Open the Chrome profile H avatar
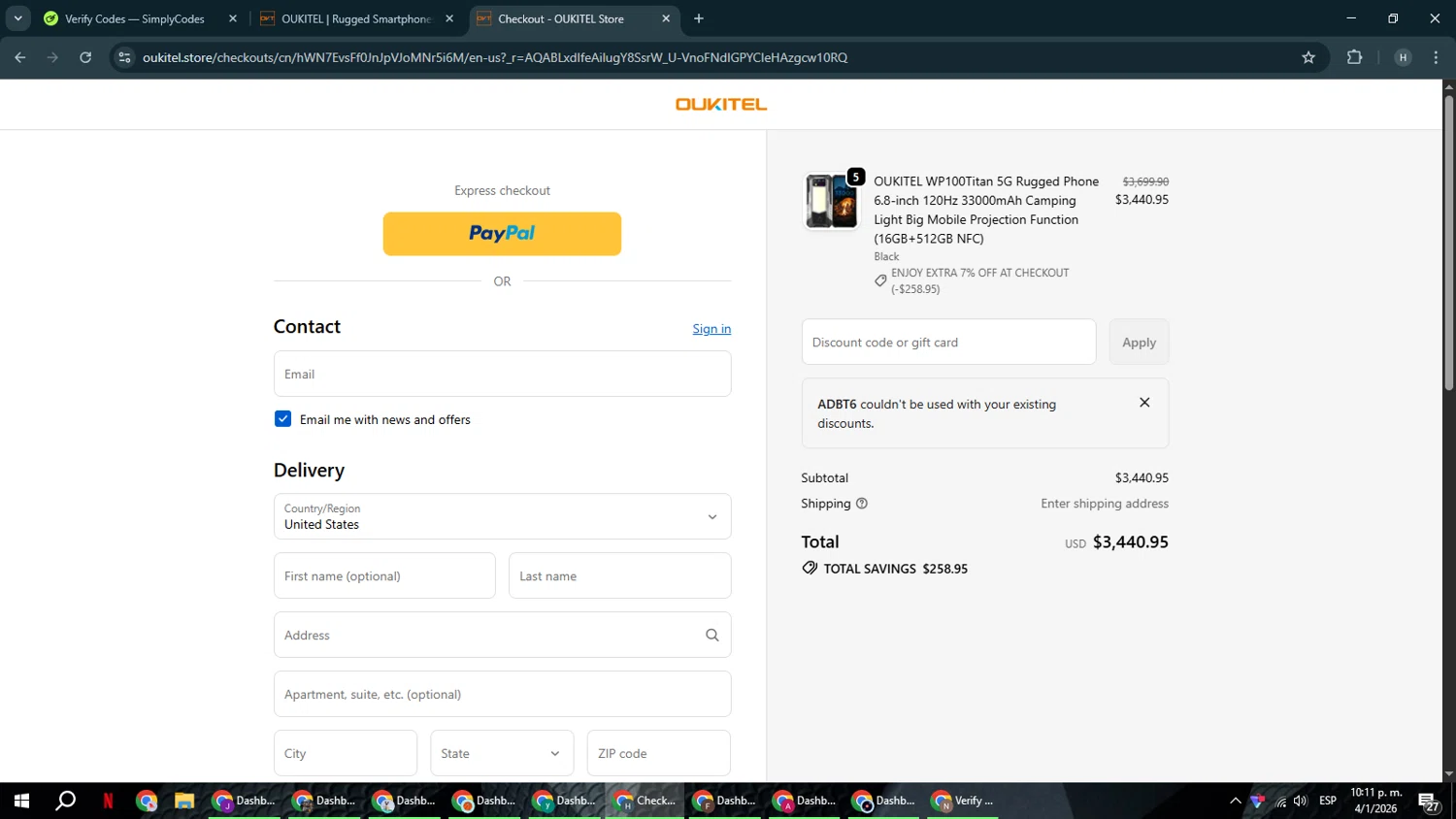The image size is (1456, 819). click(x=1403, y=57)
